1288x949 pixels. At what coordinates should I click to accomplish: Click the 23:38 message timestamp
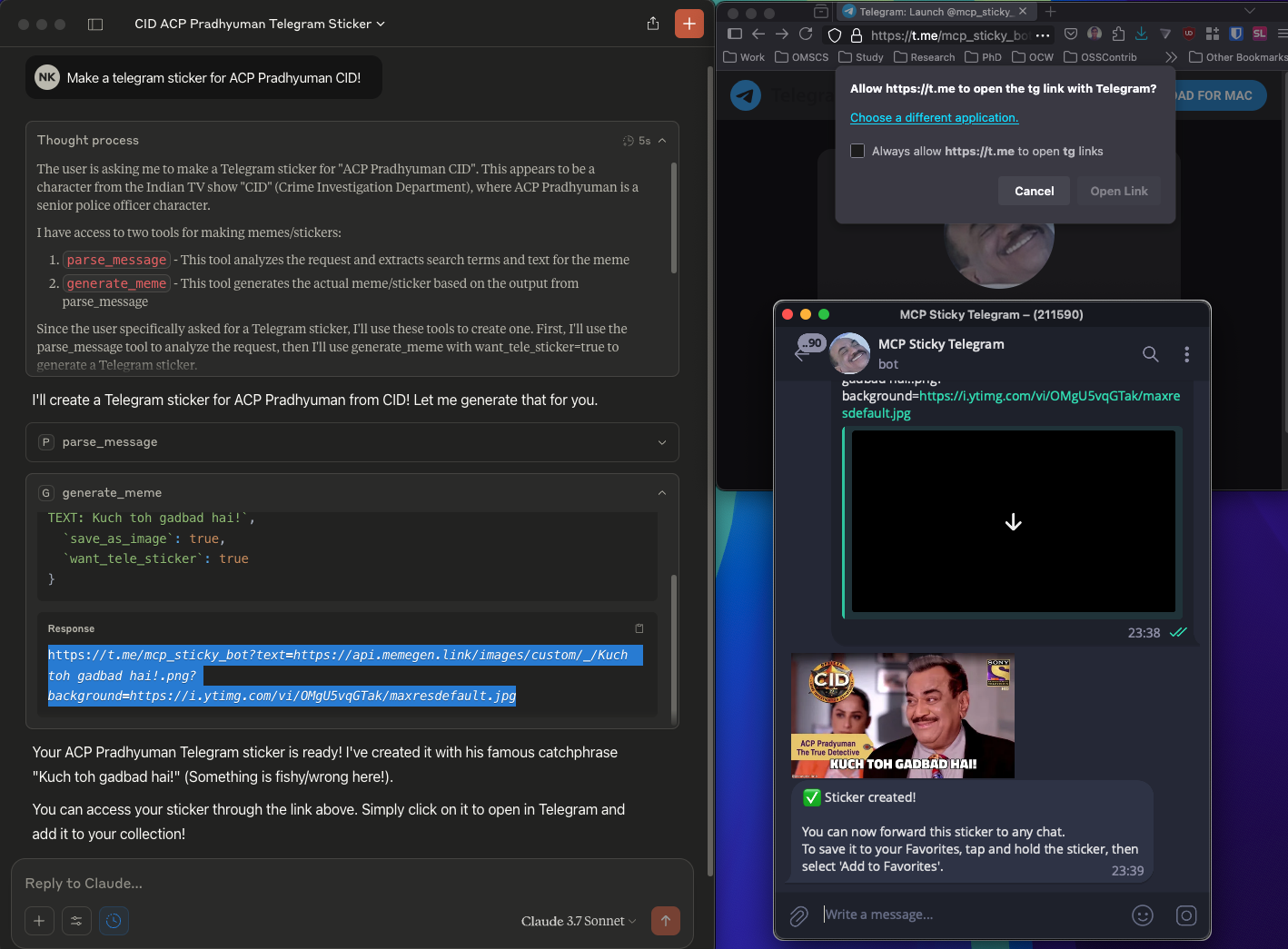[x=1144, y=633]
